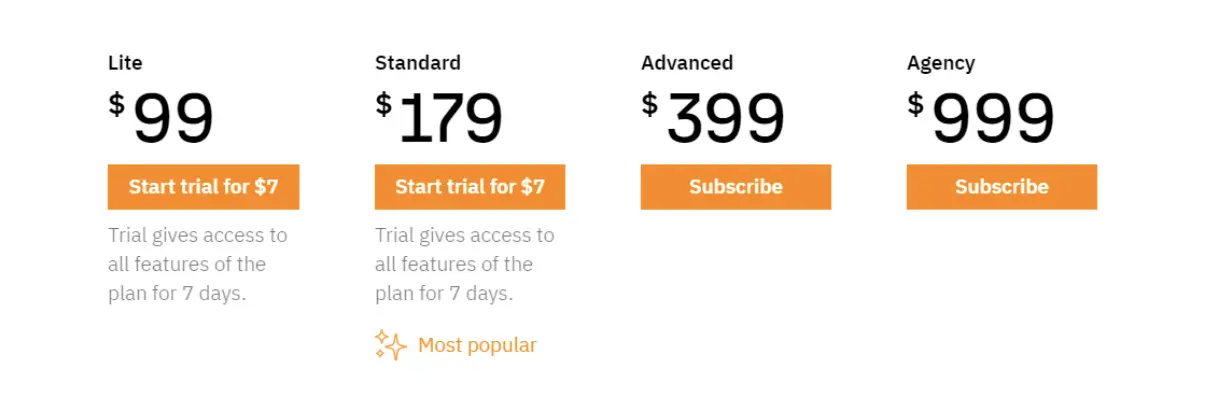Subscribe to the Advanced plan
1214x408 pixels.
tap(735, 187)
